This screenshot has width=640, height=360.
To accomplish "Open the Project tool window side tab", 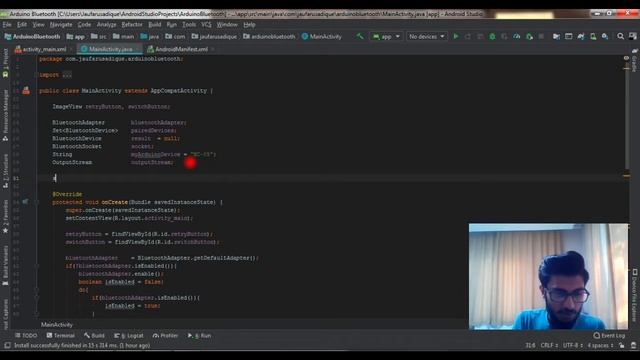I will coord(5,63).
